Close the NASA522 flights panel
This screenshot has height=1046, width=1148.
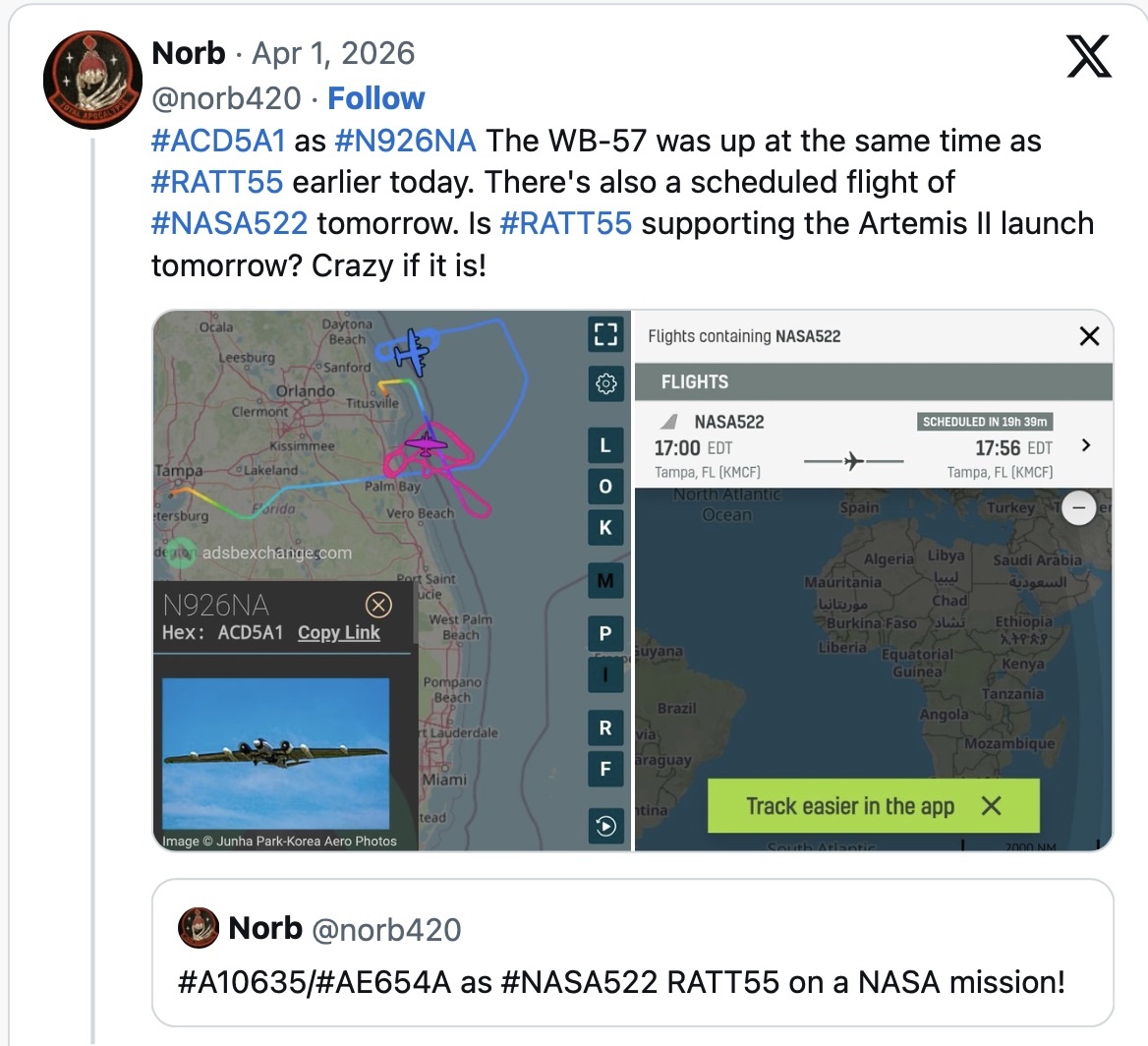pyautogui.click(x=1089, y=336)
